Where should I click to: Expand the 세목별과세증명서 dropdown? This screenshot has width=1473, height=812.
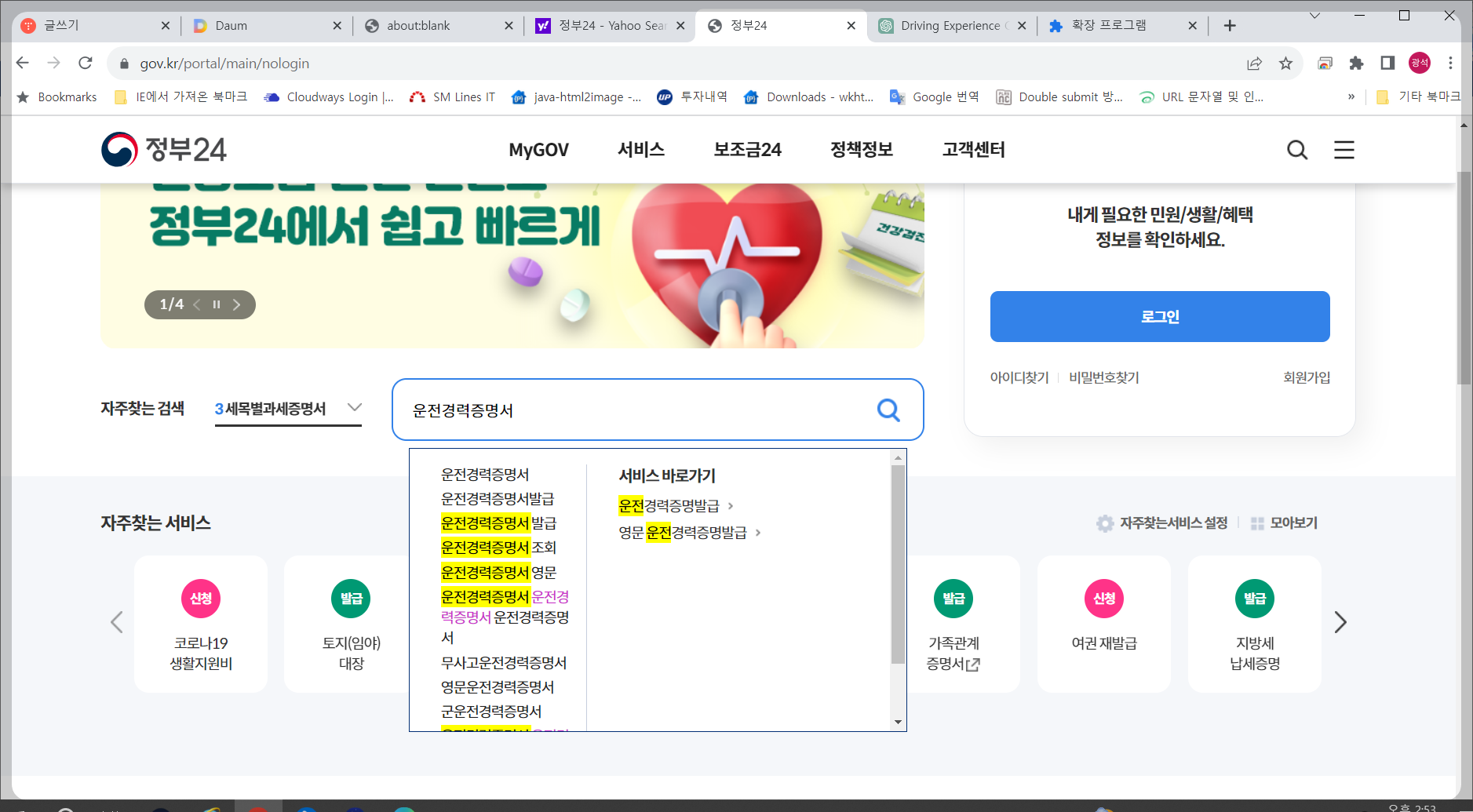(354, 407)
